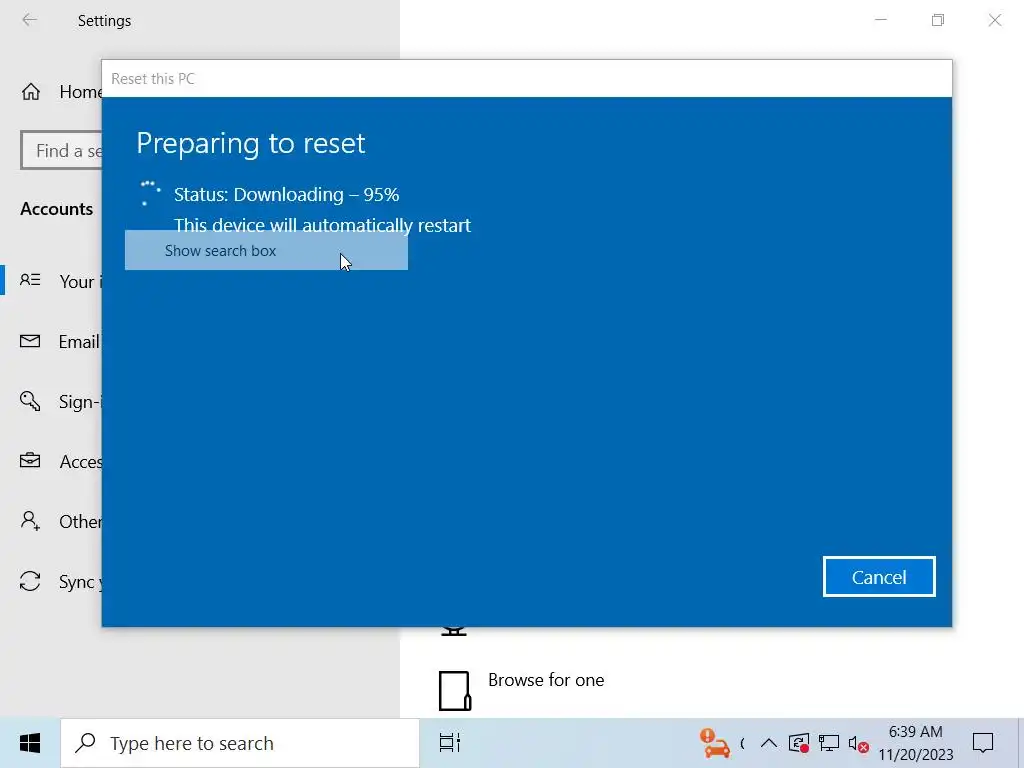Image resolution: width=1024 pixels, height=768 pixels.
Task: Show hidden tray icons chevron
Action: click(769, 743)
